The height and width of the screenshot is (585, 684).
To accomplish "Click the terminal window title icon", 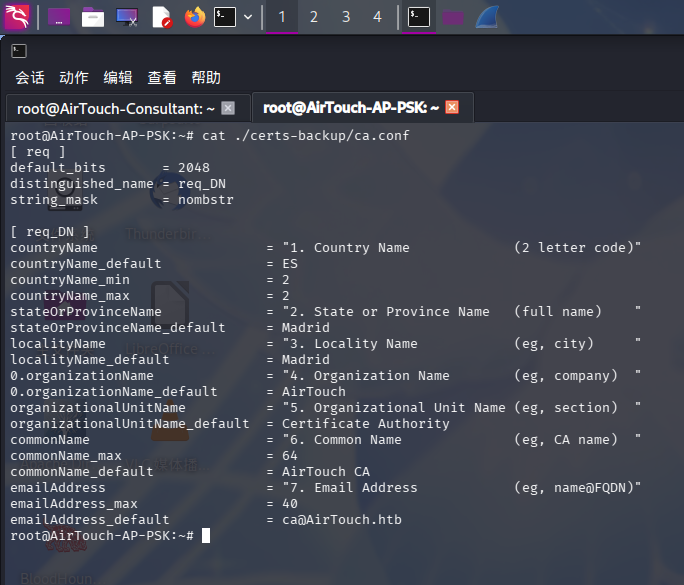I will pyautogui.click(x=19, y=51).
